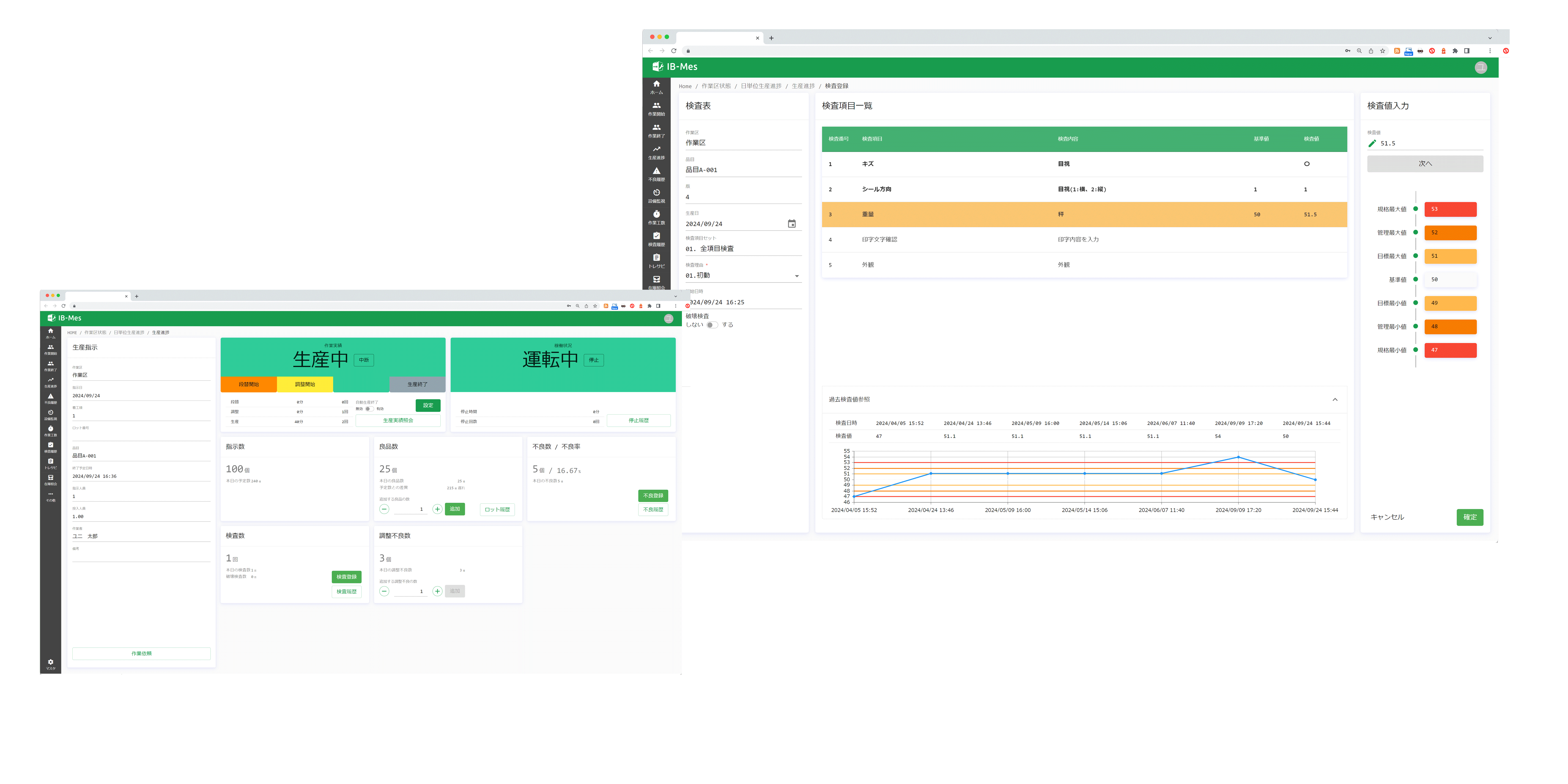This screenshot has width=1568, height=784.
Task: Increase the 追加する良品の数 value
Action: [437, 509]
